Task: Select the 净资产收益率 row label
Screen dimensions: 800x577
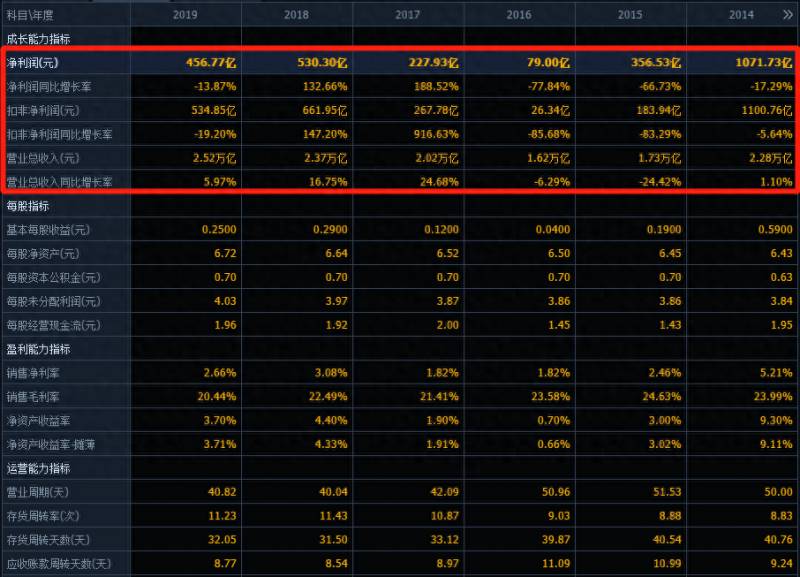Action: [38, 421]
